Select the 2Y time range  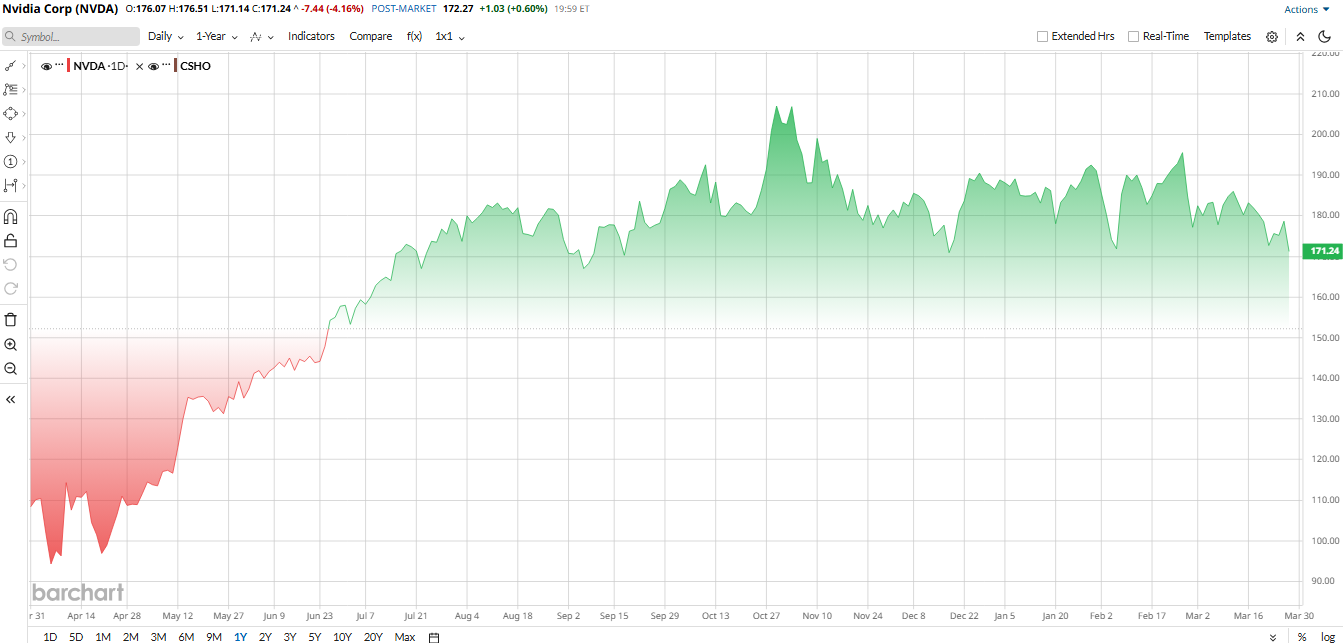(x=265, y=637)
